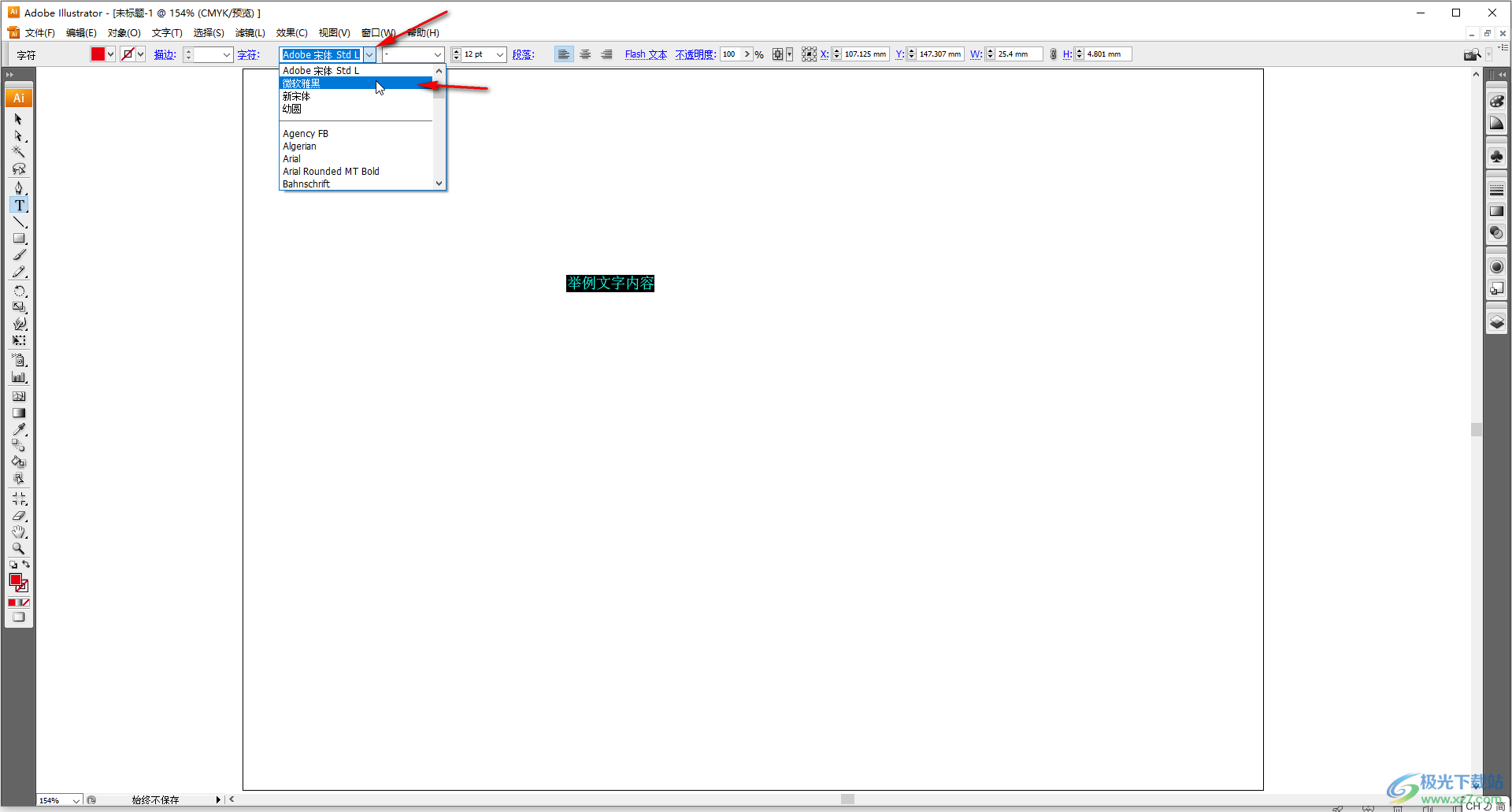This screenshot has height=812, width=1512.
Task: Click the red fill color swatch
Action: pyautogui.click(x=98, y=54)
